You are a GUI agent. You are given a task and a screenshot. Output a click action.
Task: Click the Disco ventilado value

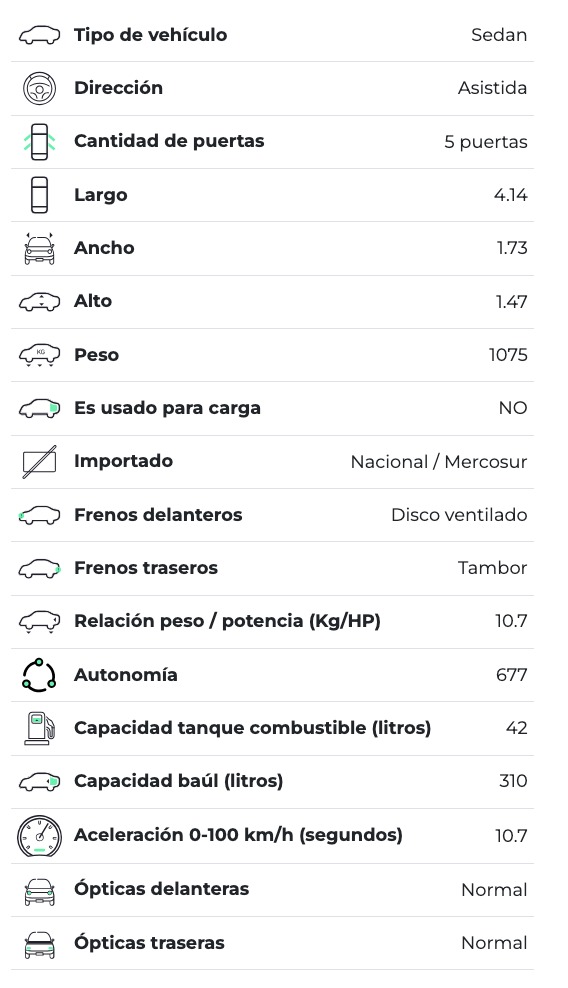click(x=459, y=515)
